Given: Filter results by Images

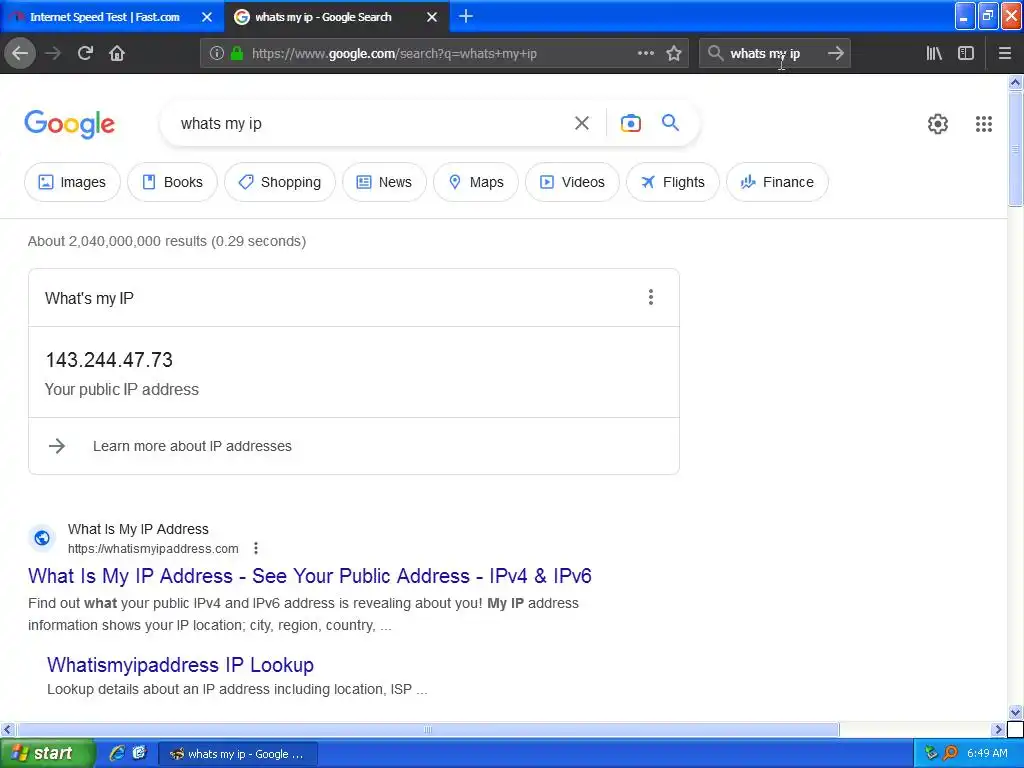Looking at the screenshot, I should pyautogui.click(x=72, y=182).
